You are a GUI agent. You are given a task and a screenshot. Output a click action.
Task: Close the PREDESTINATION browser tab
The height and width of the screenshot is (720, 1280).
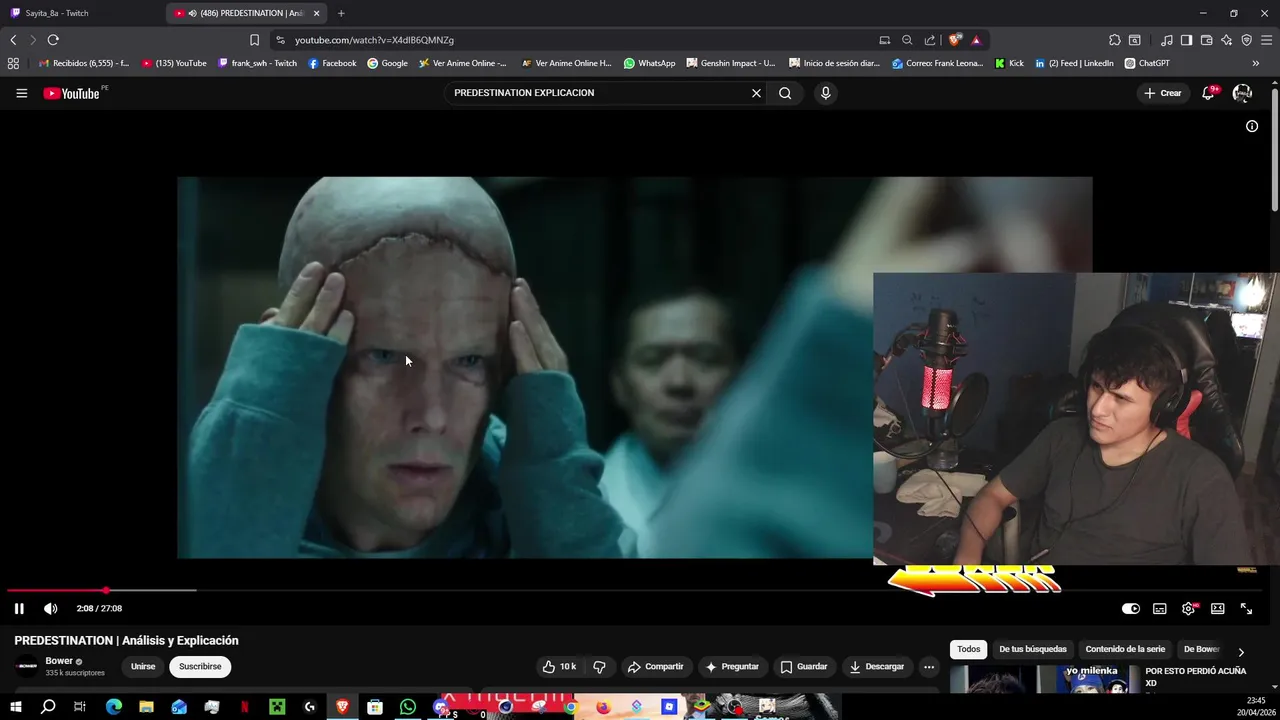[317, 13]
